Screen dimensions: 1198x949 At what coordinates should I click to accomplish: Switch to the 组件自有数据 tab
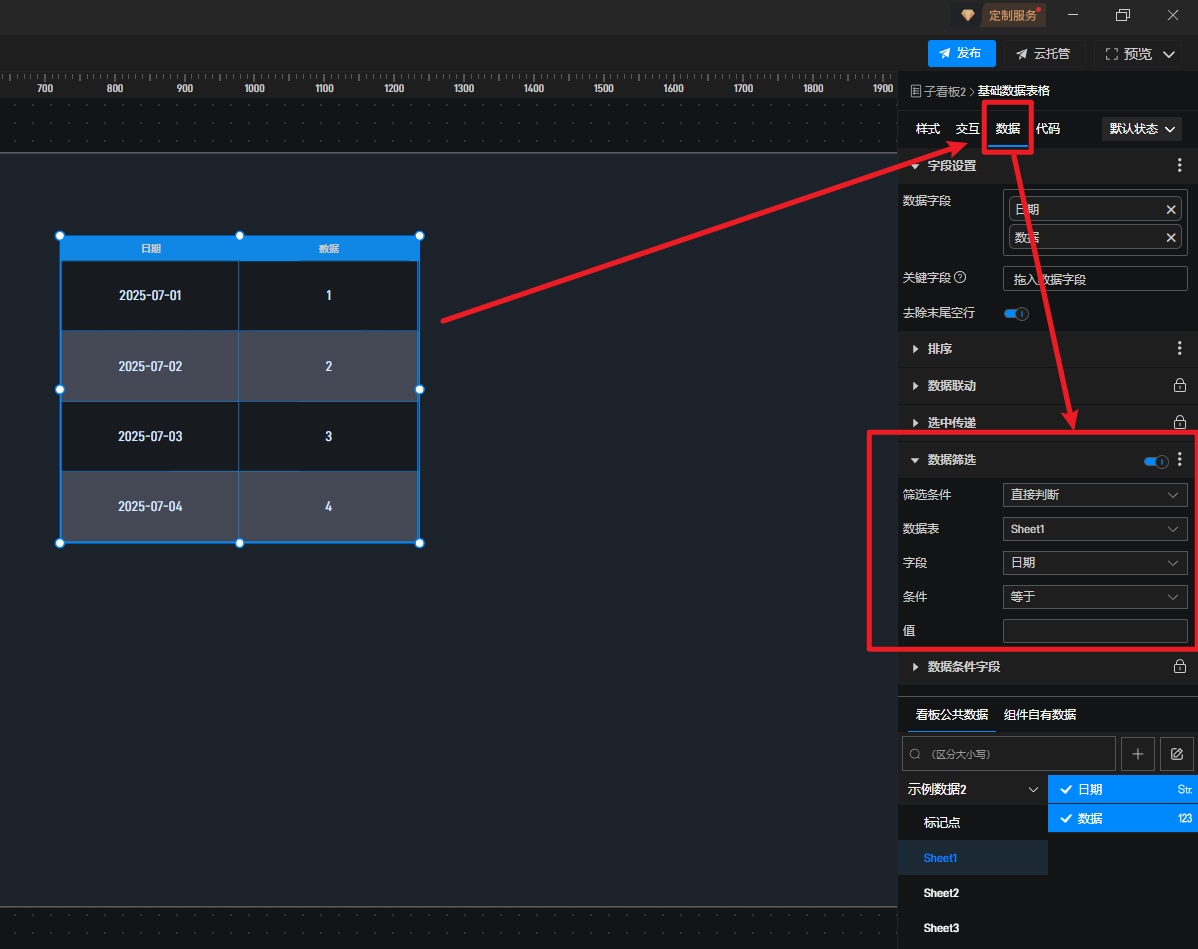coord(1040,715)
